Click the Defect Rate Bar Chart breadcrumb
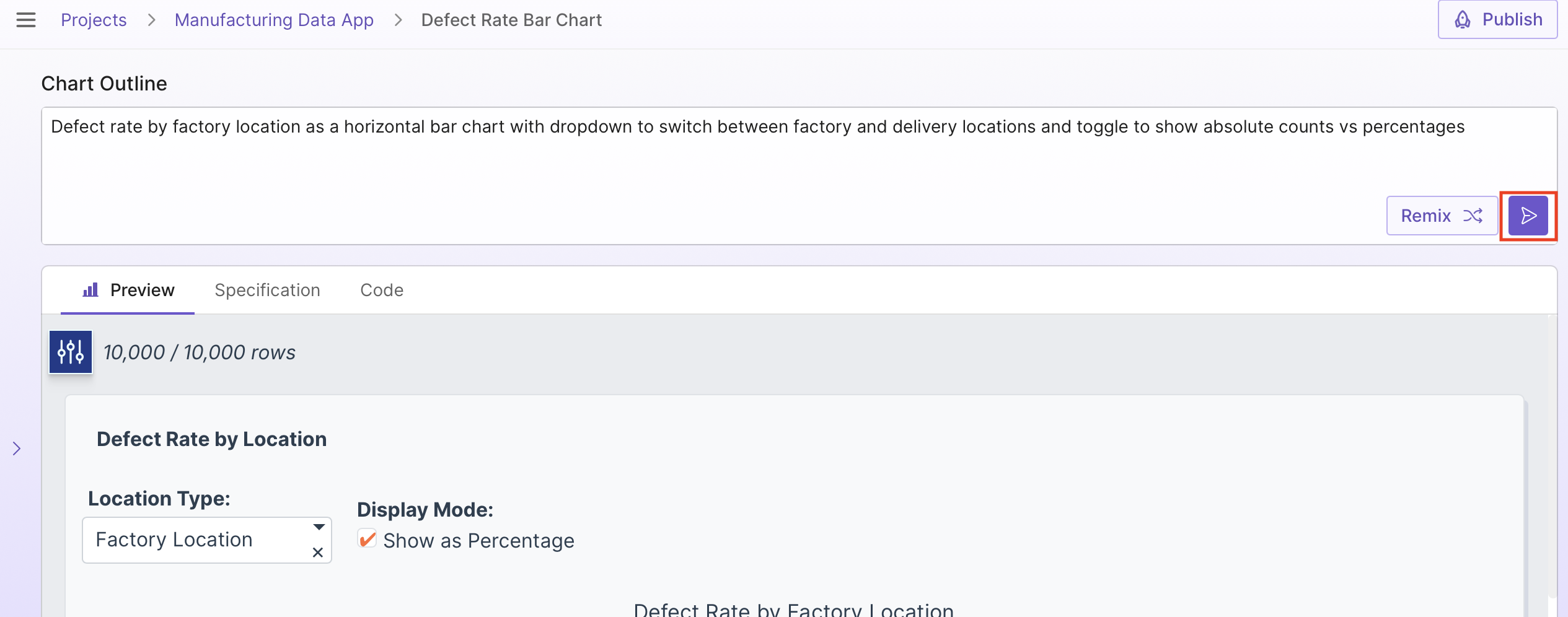 click(x=511, y=20)
